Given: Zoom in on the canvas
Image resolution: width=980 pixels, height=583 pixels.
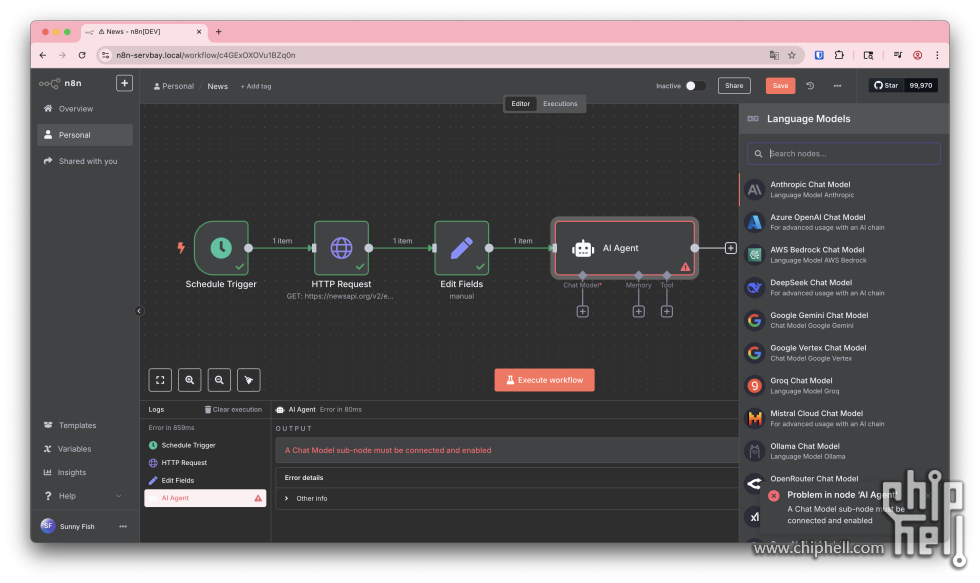Looking at the screenshot, I should tap(189, 380).
